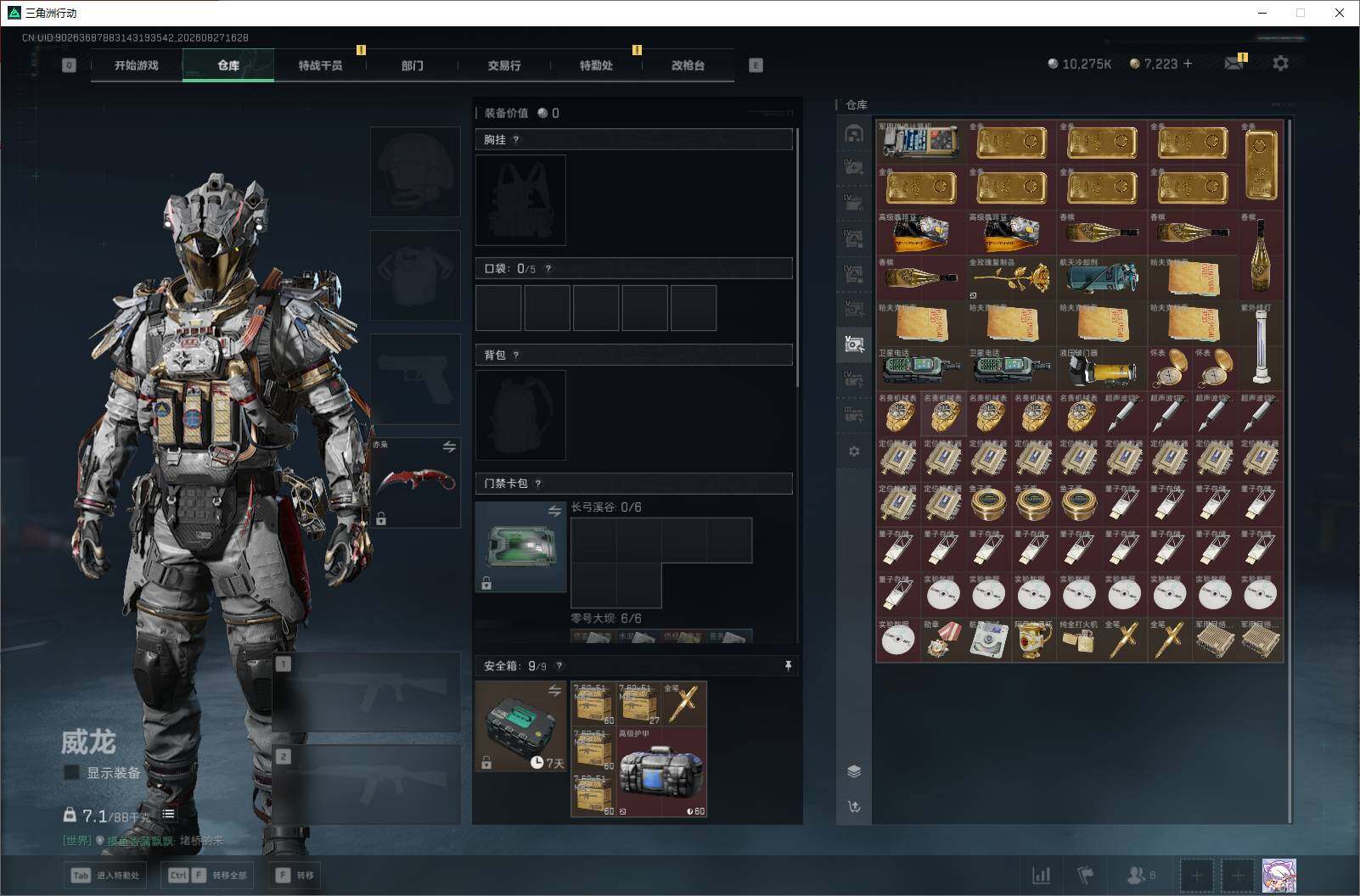The image size is (1360, 896).
Task: Select the III-tier storage box tab
Action: (854, 414)
